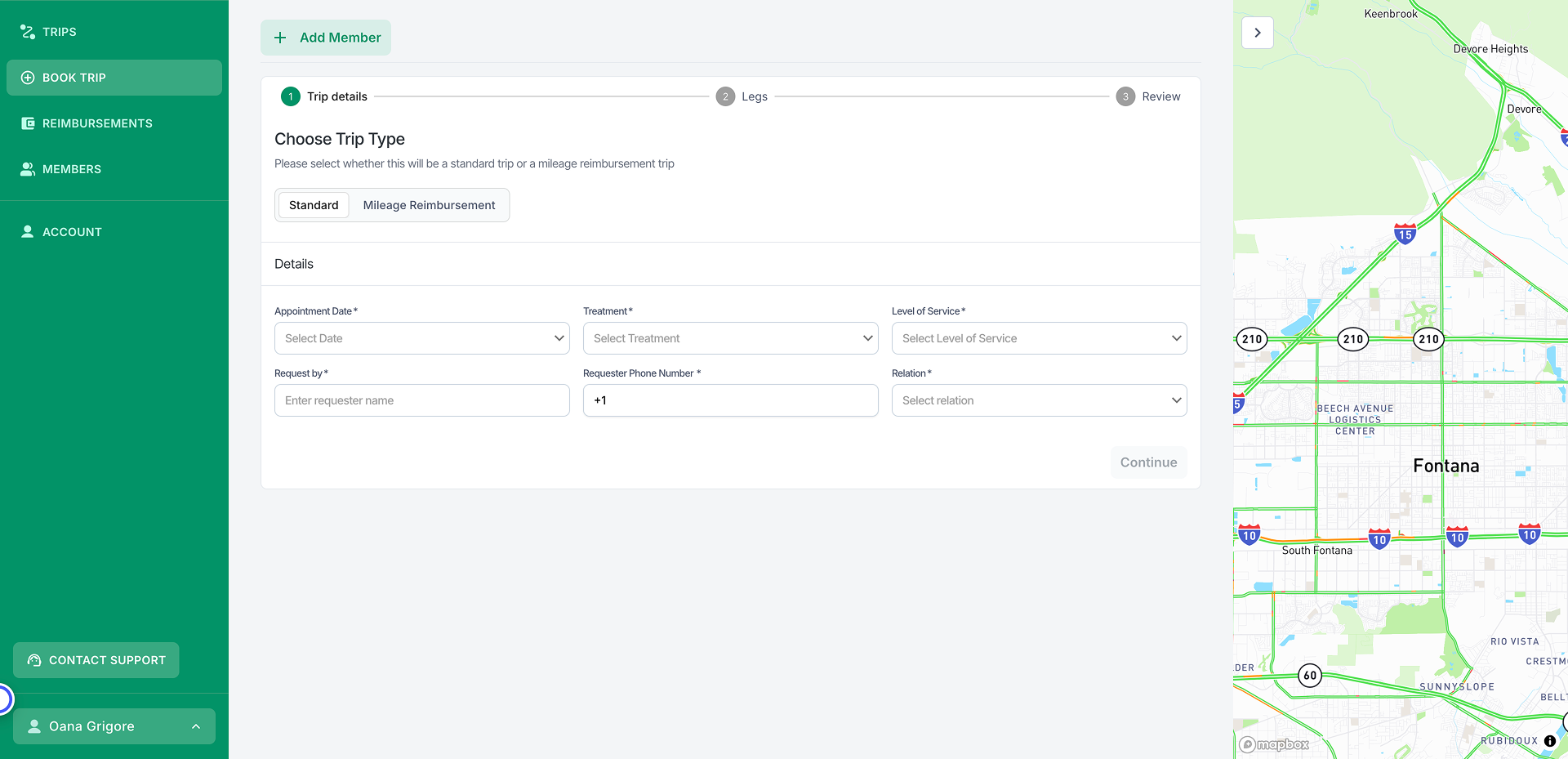Go to Reimbursements in the sidebar
This screenshot has width=1568, height=759.
114,123
